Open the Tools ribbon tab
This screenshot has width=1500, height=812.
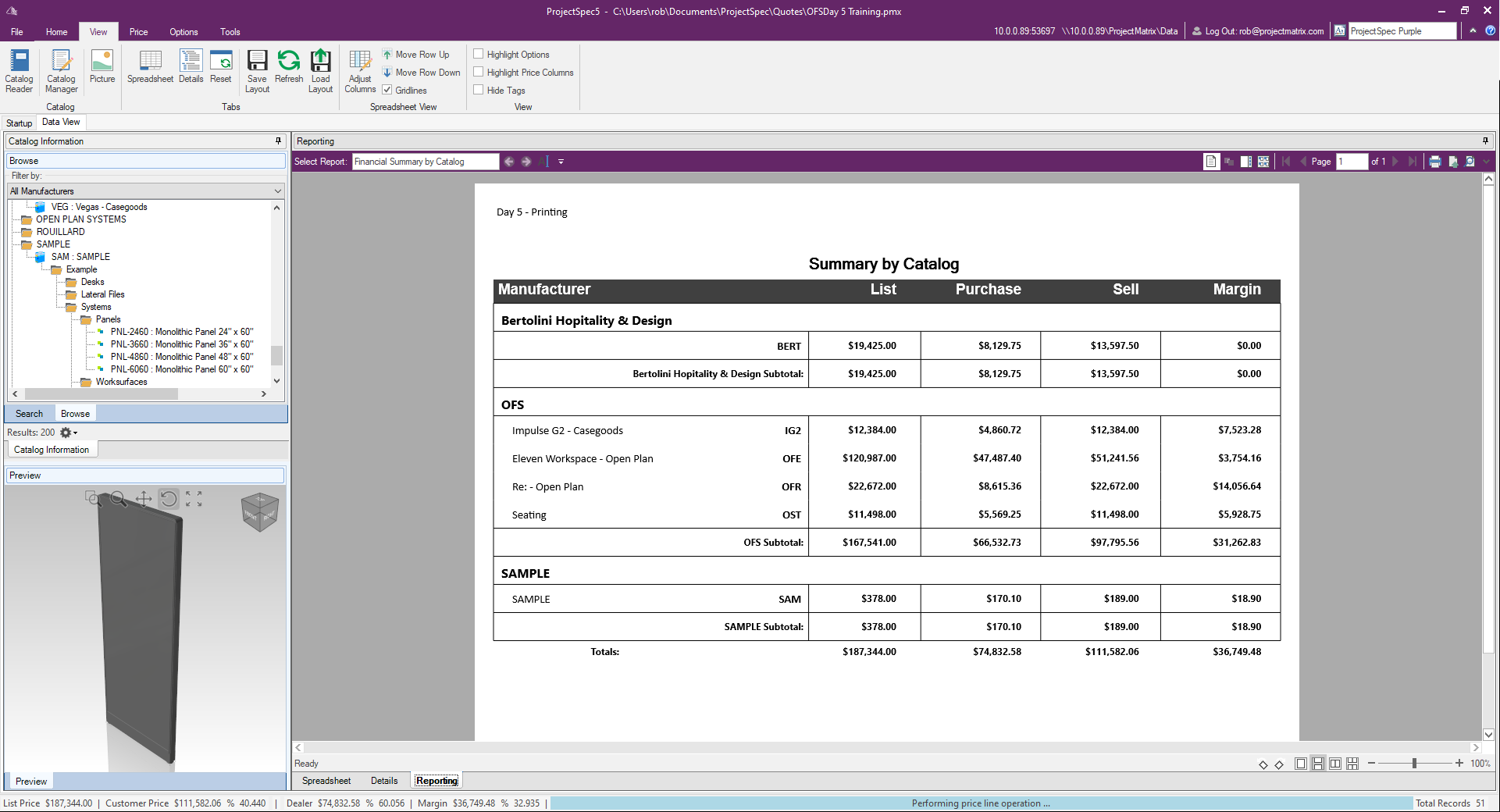point(230,32)
